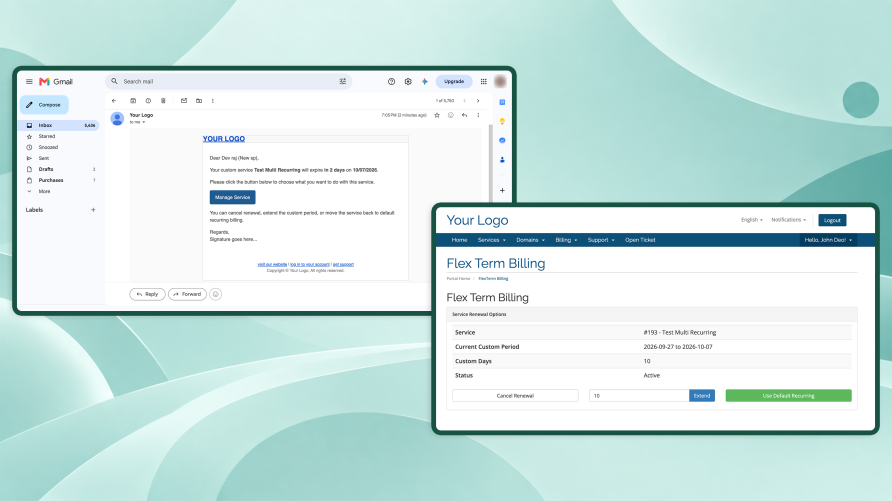Open Contacts side panel icon
The image size is (892, 501).
point(502,160)
